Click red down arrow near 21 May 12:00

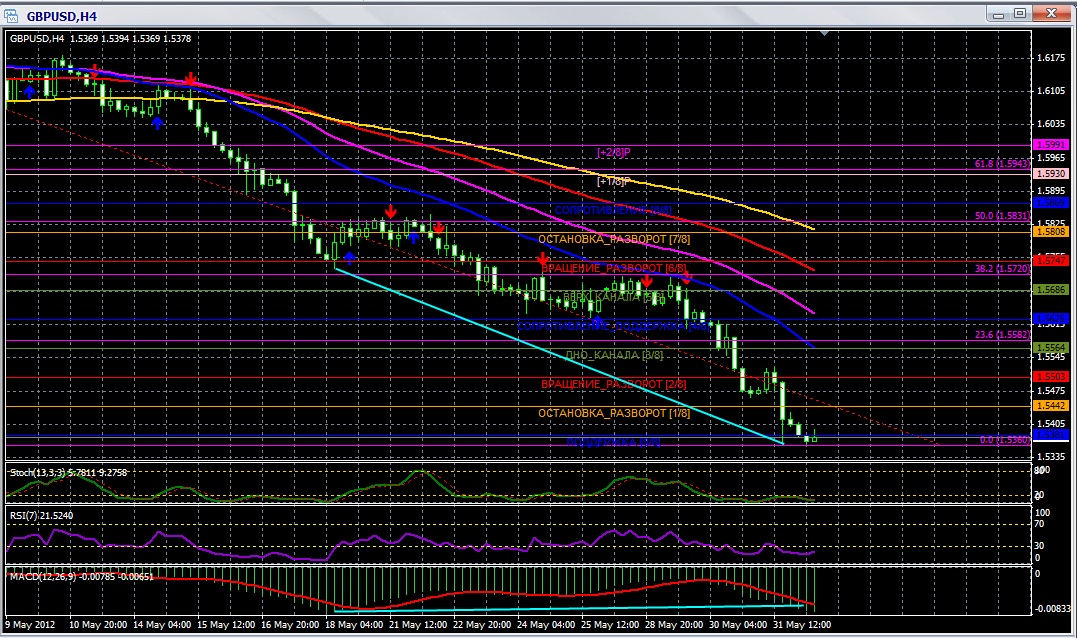[391, 211]
